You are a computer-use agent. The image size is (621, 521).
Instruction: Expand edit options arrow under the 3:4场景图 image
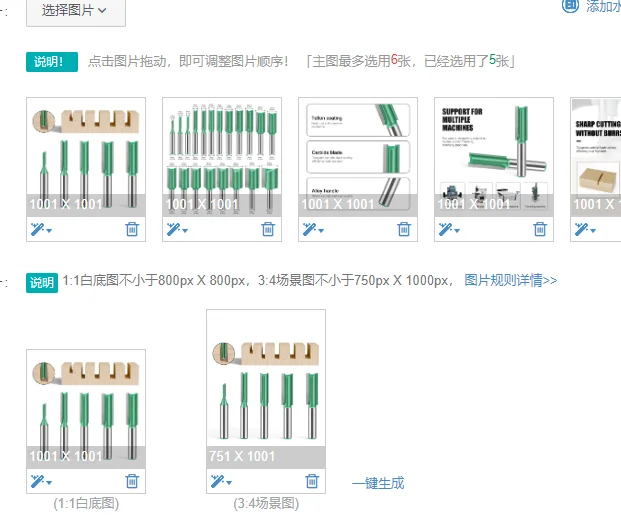pos(229,483)
